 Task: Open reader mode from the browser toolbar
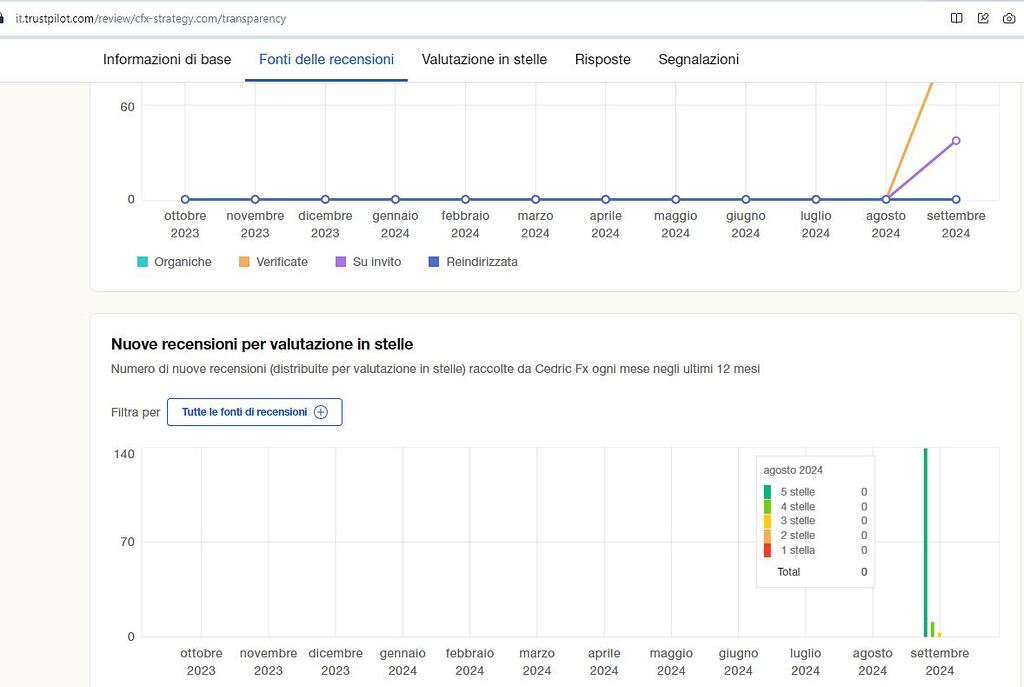pyautogui.click(x=956, y=18)
